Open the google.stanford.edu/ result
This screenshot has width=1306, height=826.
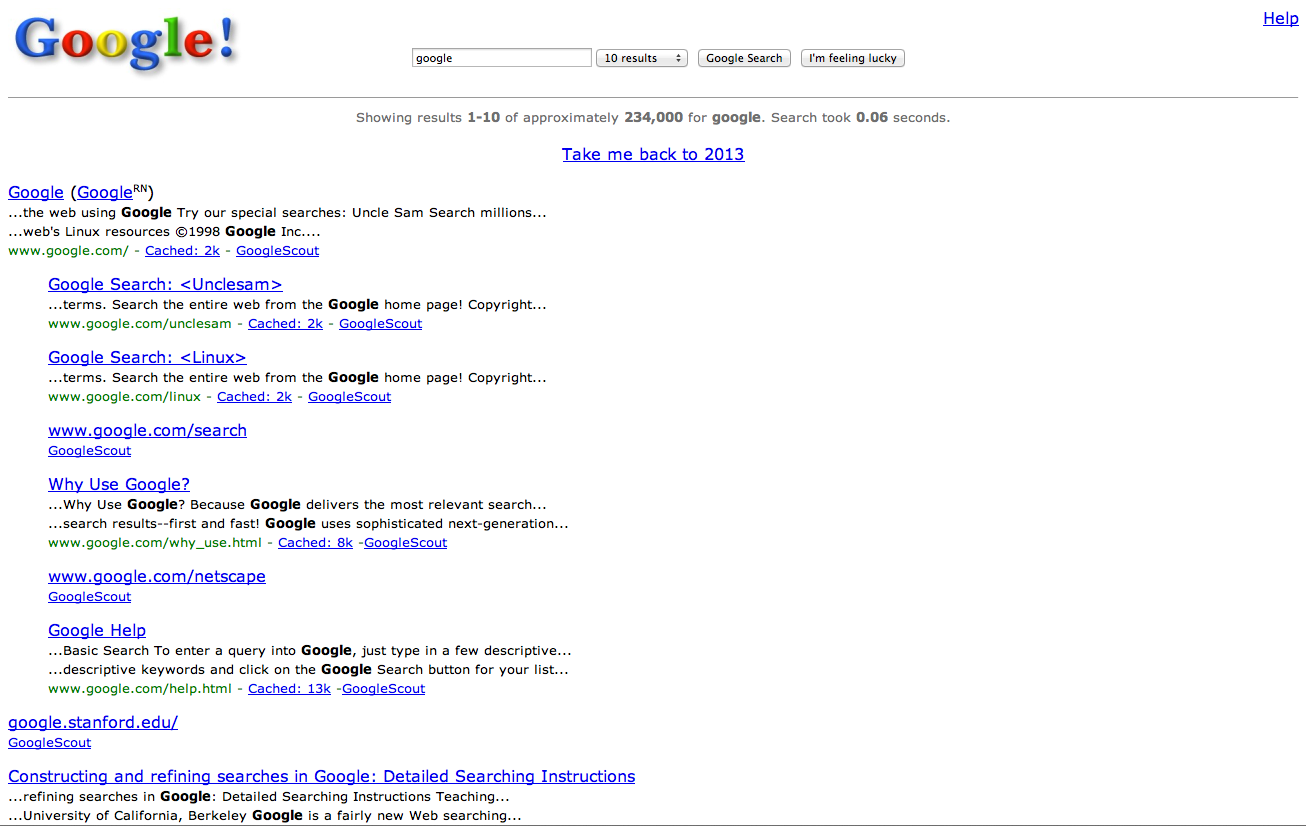coord(93,722)
